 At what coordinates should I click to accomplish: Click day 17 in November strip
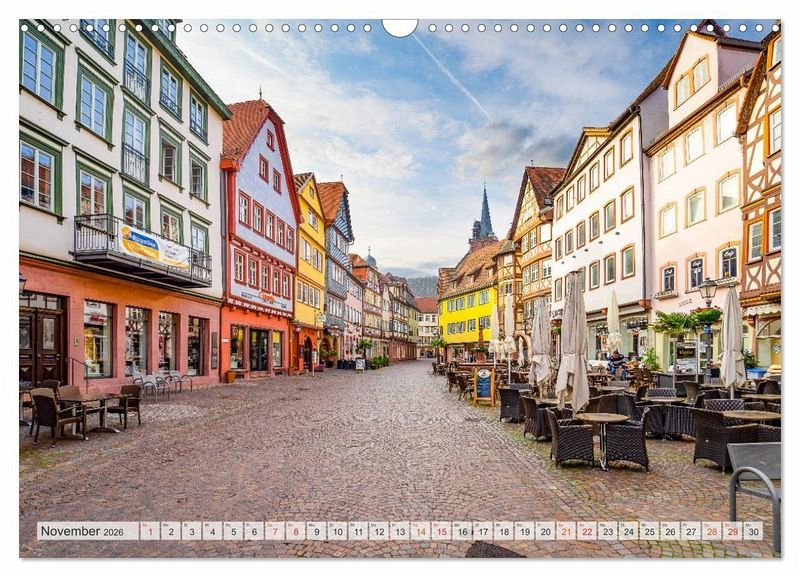tap(483, 531)
